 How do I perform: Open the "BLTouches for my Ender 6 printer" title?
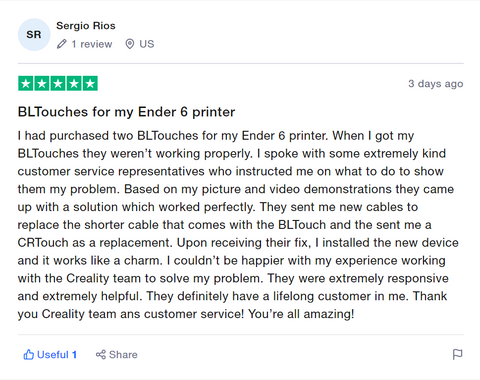(x=126, y=112)
